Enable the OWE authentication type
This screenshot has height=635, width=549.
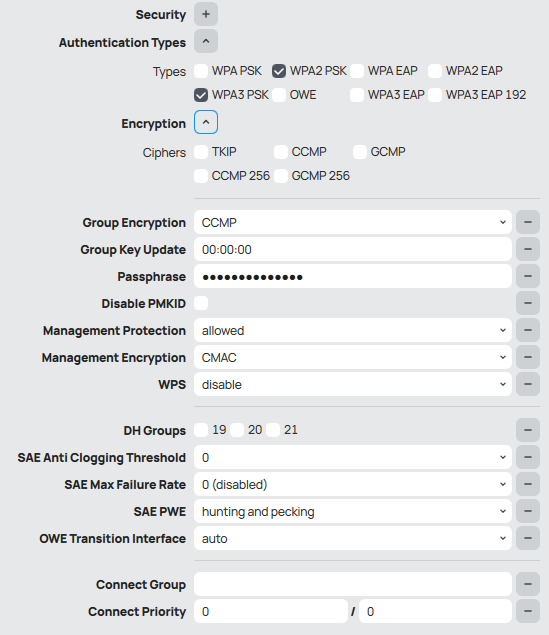(279, 95)
